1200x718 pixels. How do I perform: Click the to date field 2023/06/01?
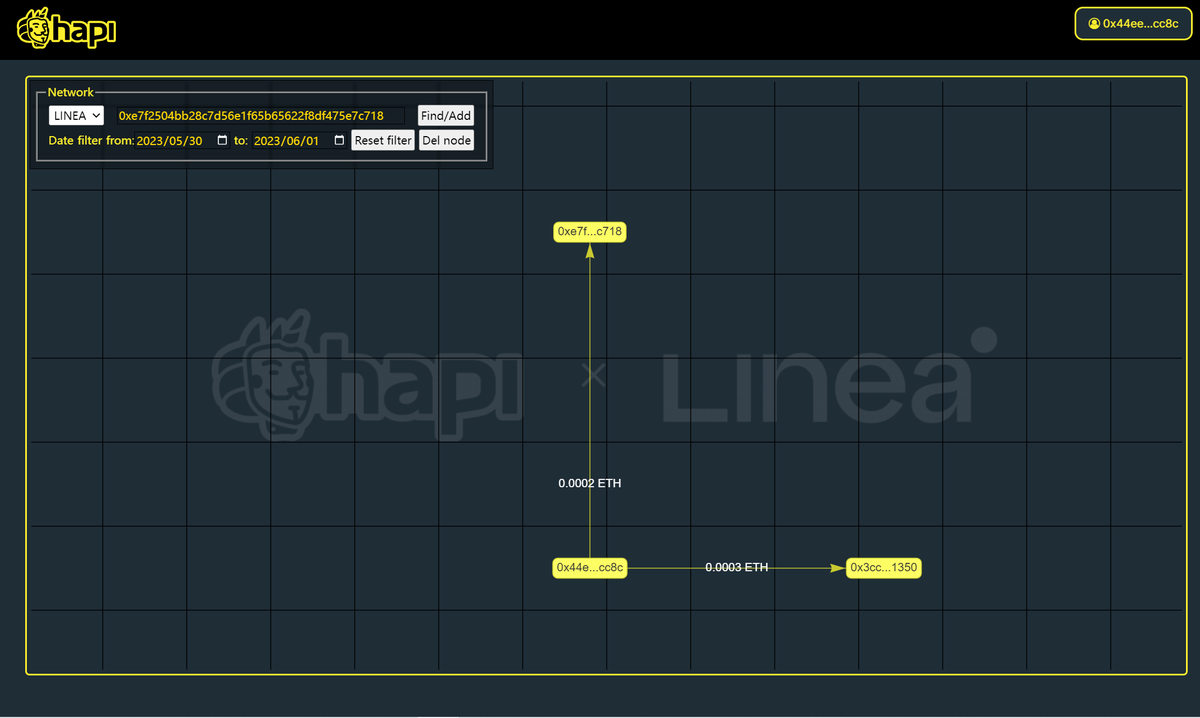click(x=299, y=141)
